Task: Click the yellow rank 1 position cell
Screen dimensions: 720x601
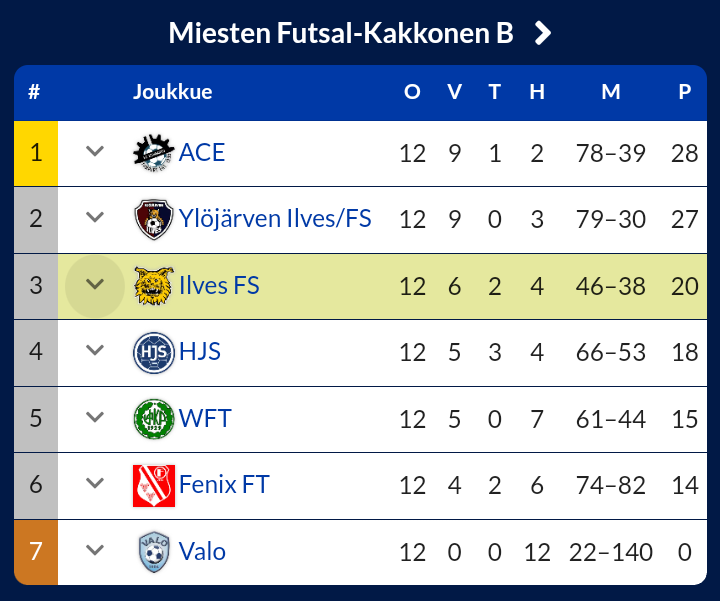Action: (x=36, y=153)
